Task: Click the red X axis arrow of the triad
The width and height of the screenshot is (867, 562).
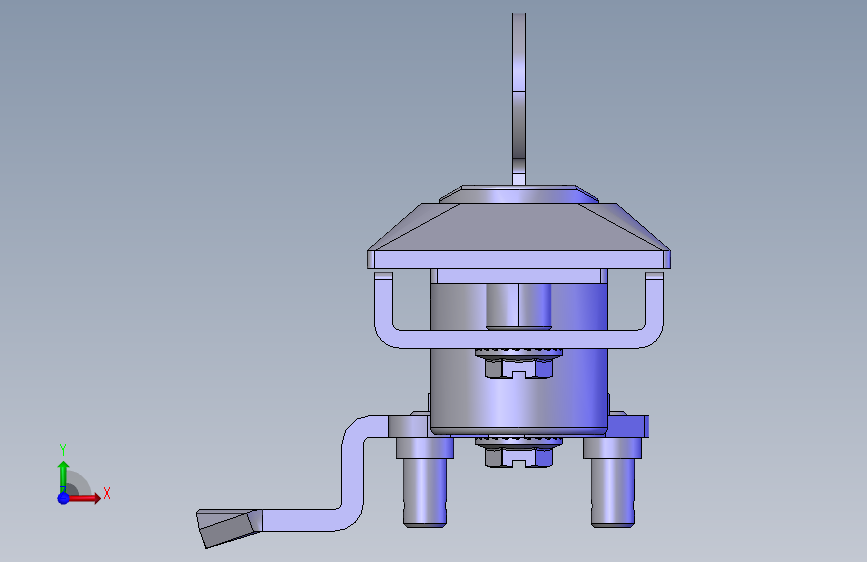Action: [84, 498]
